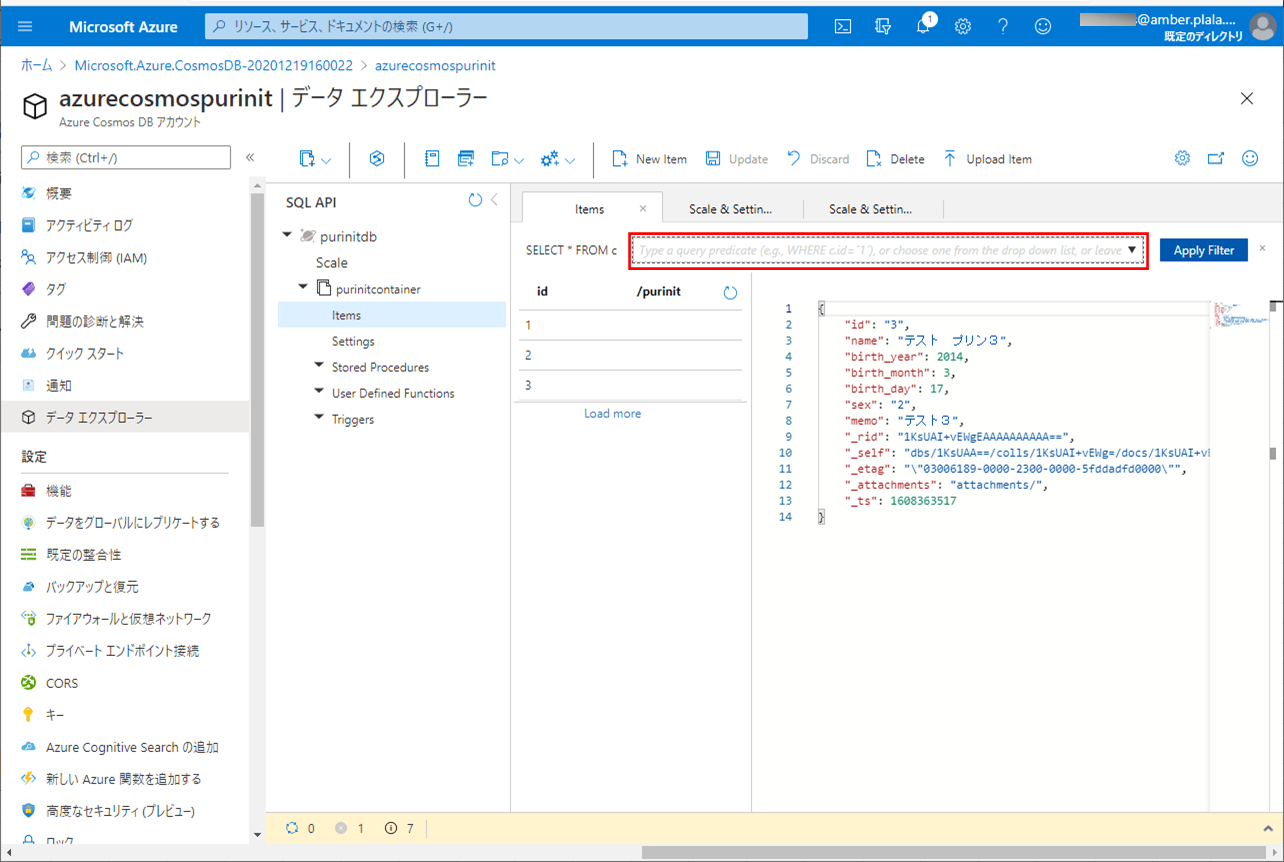This screenshot has width=1284, height=862.
Task: Open dropdown beside the gears toolbar icon
Action: 570,160
